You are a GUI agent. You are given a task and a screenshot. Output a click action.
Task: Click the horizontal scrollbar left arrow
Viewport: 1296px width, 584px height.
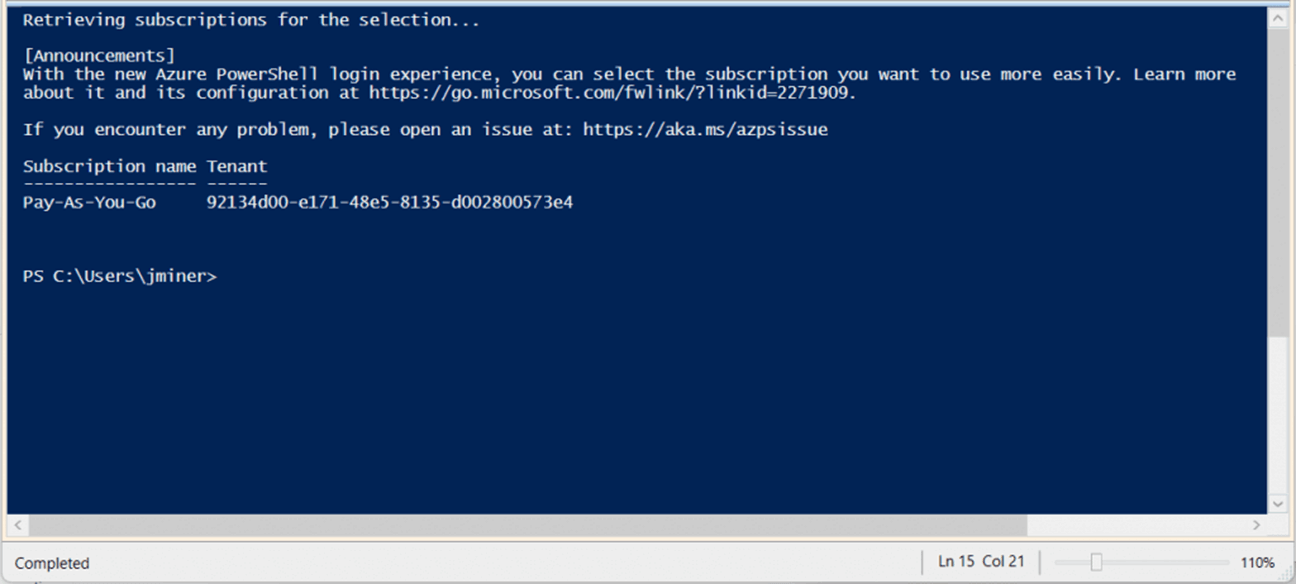17,525
